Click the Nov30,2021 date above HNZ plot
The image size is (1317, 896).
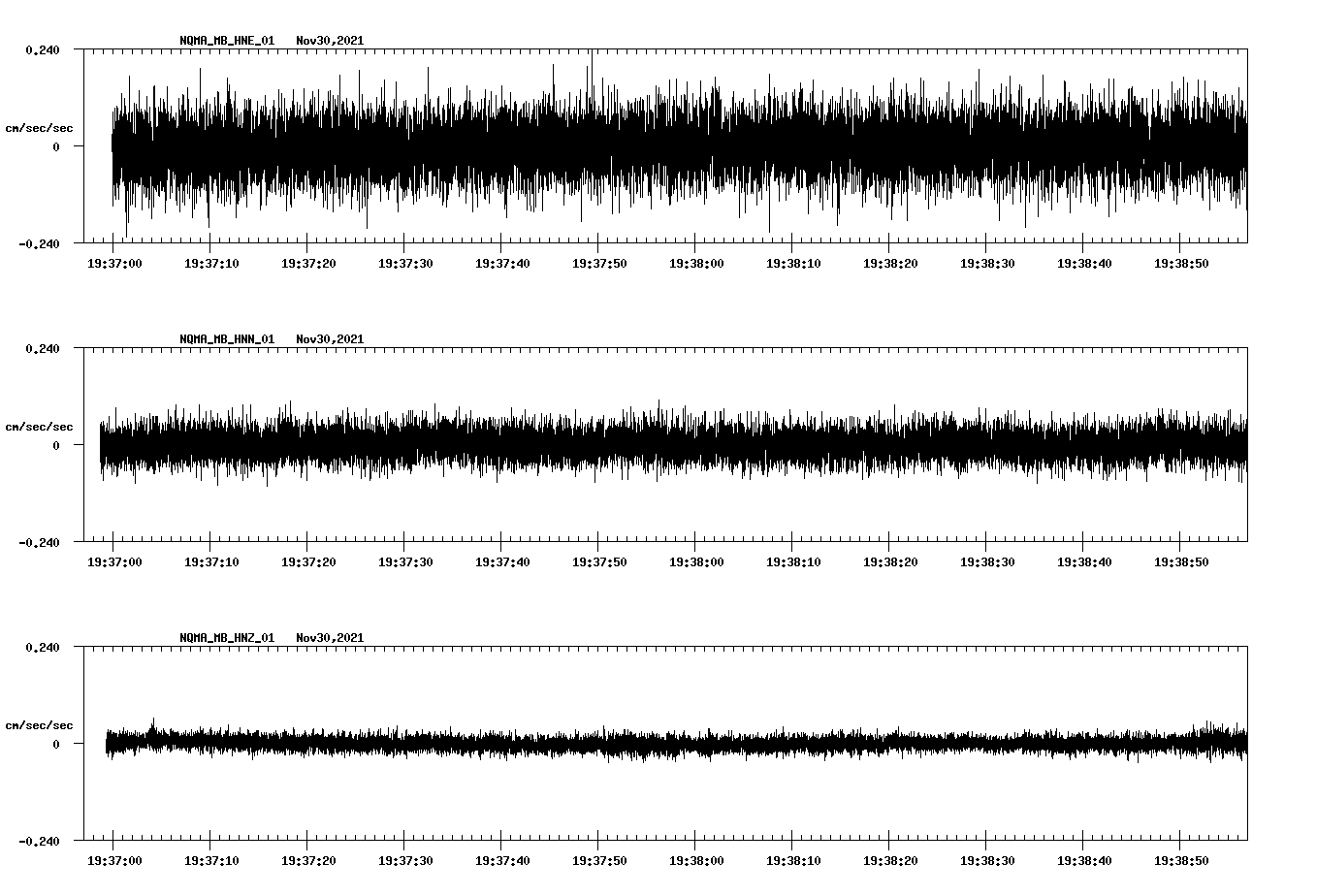(x=330, y=638)
